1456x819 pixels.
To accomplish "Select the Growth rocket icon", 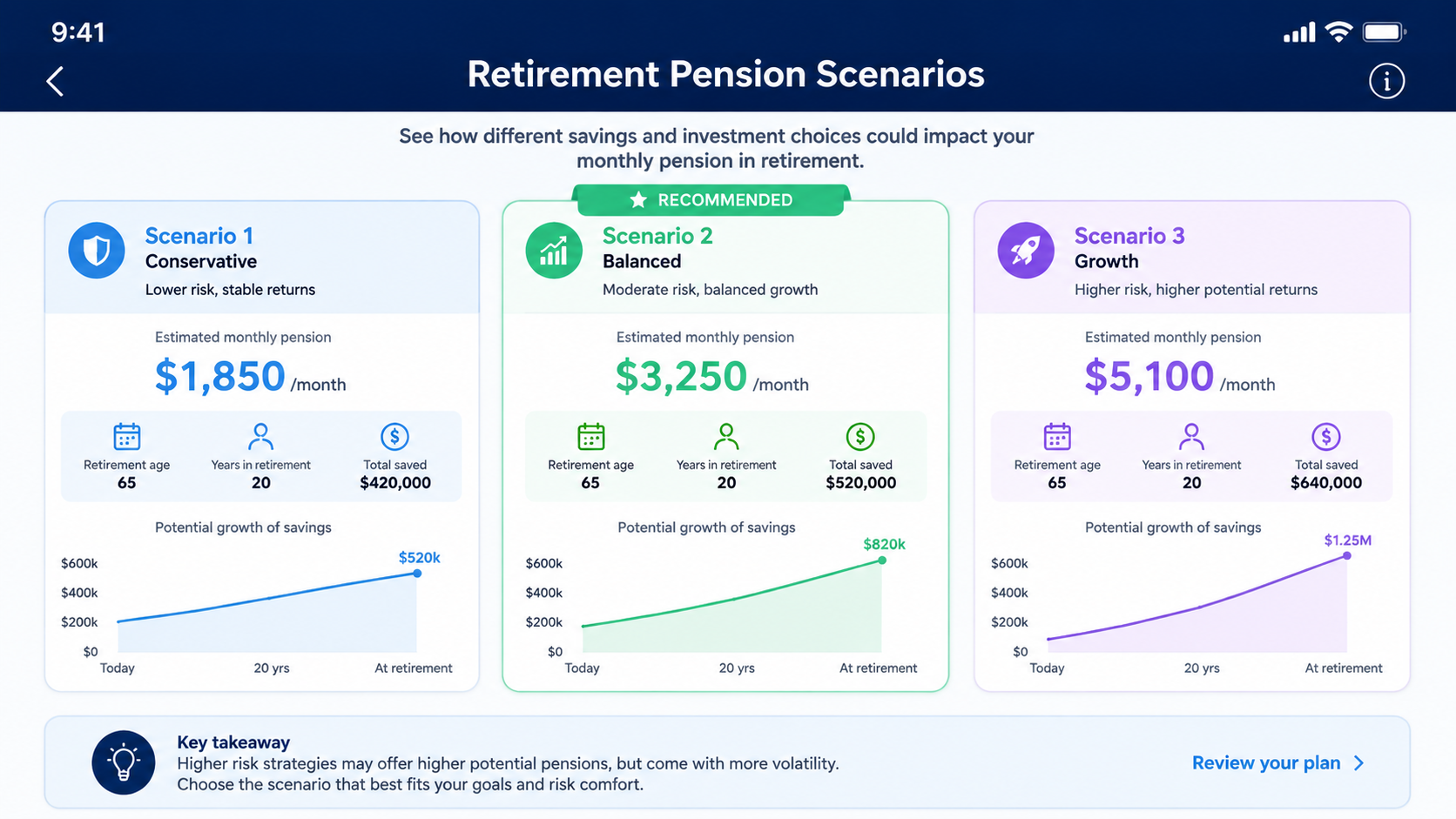I will pos(1026,251).
